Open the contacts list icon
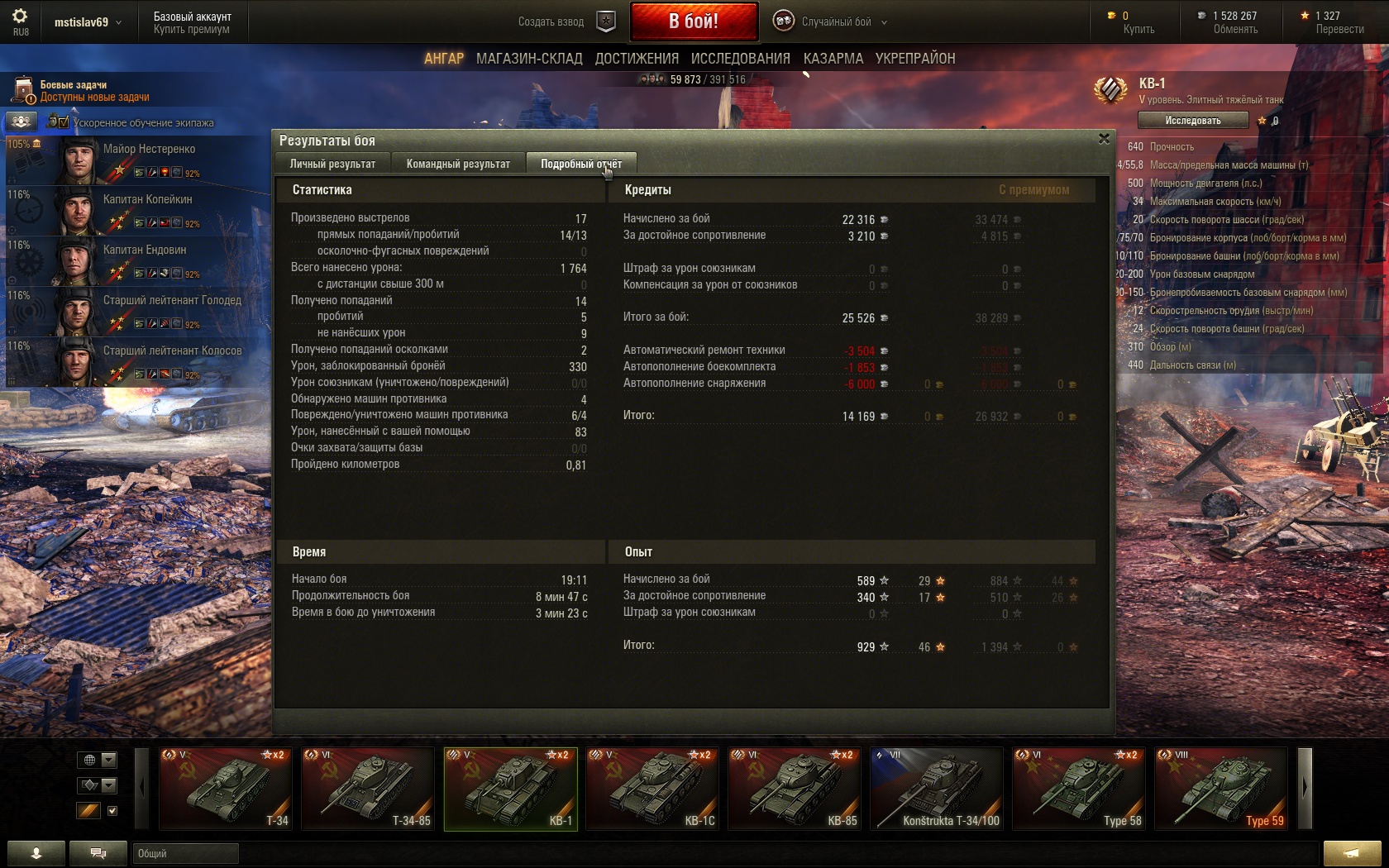The height and width of the screenshot is (868, 1389). coord(36,853)
